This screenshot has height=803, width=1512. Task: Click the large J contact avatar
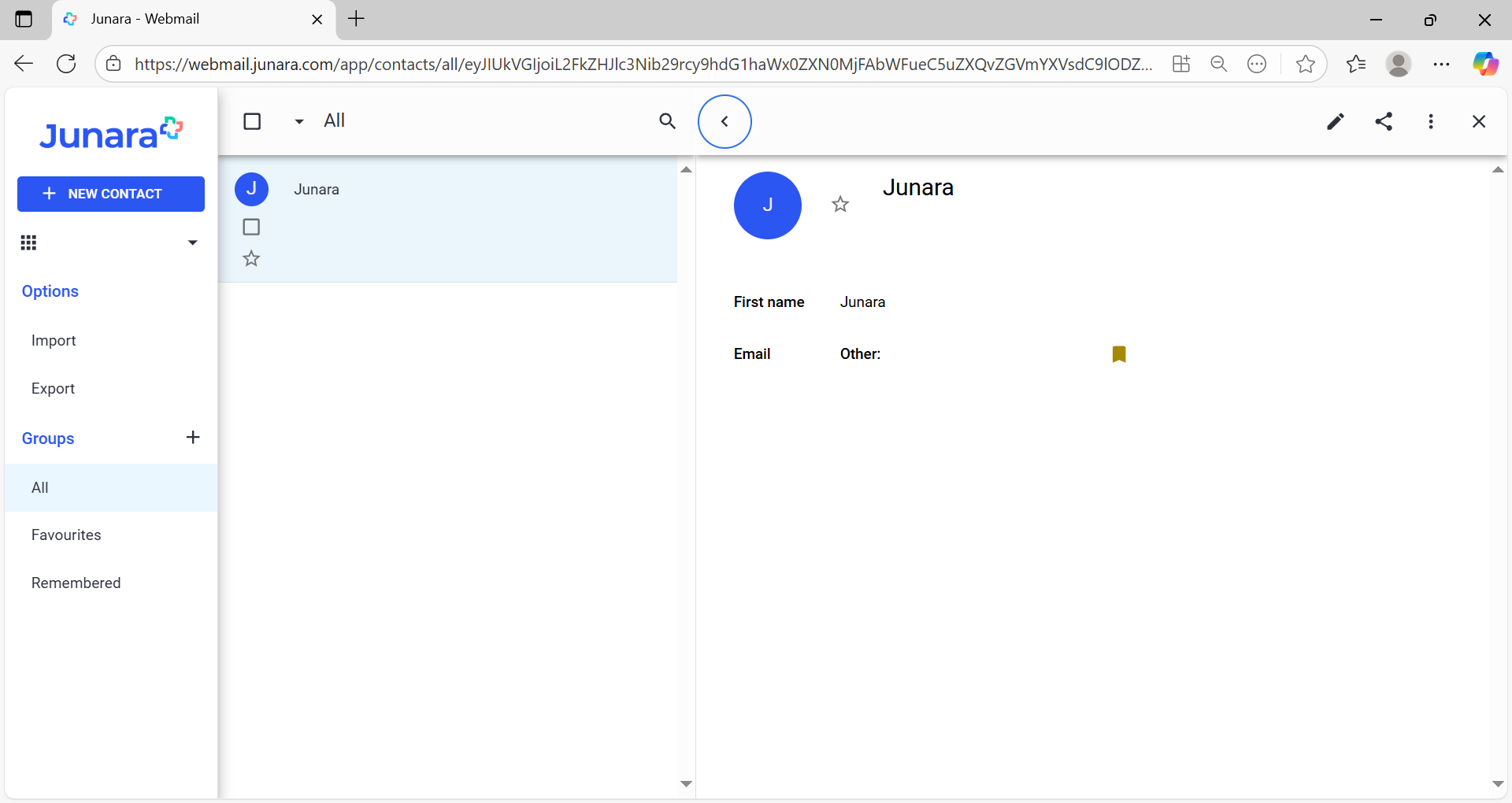[x=768, y=205]
